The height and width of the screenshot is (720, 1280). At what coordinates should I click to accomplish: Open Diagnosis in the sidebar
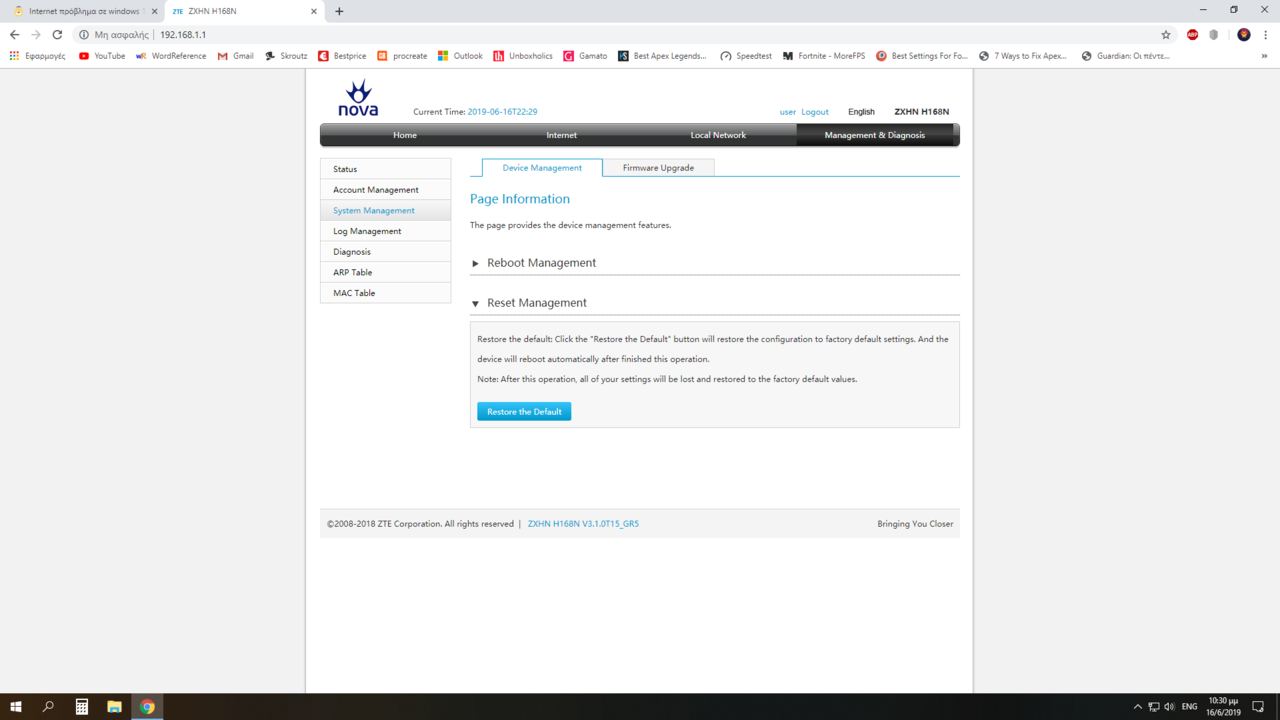[x=385, y=252]
